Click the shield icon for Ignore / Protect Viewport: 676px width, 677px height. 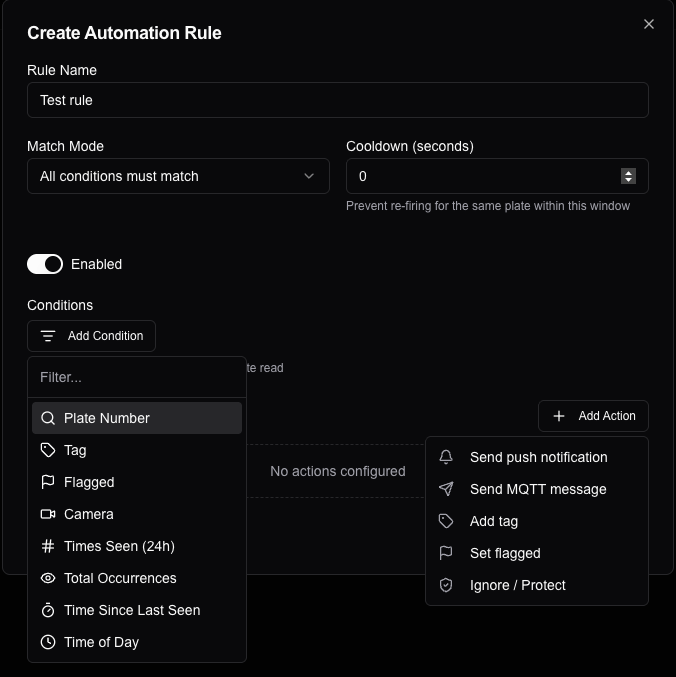click(x=447, y=585)
